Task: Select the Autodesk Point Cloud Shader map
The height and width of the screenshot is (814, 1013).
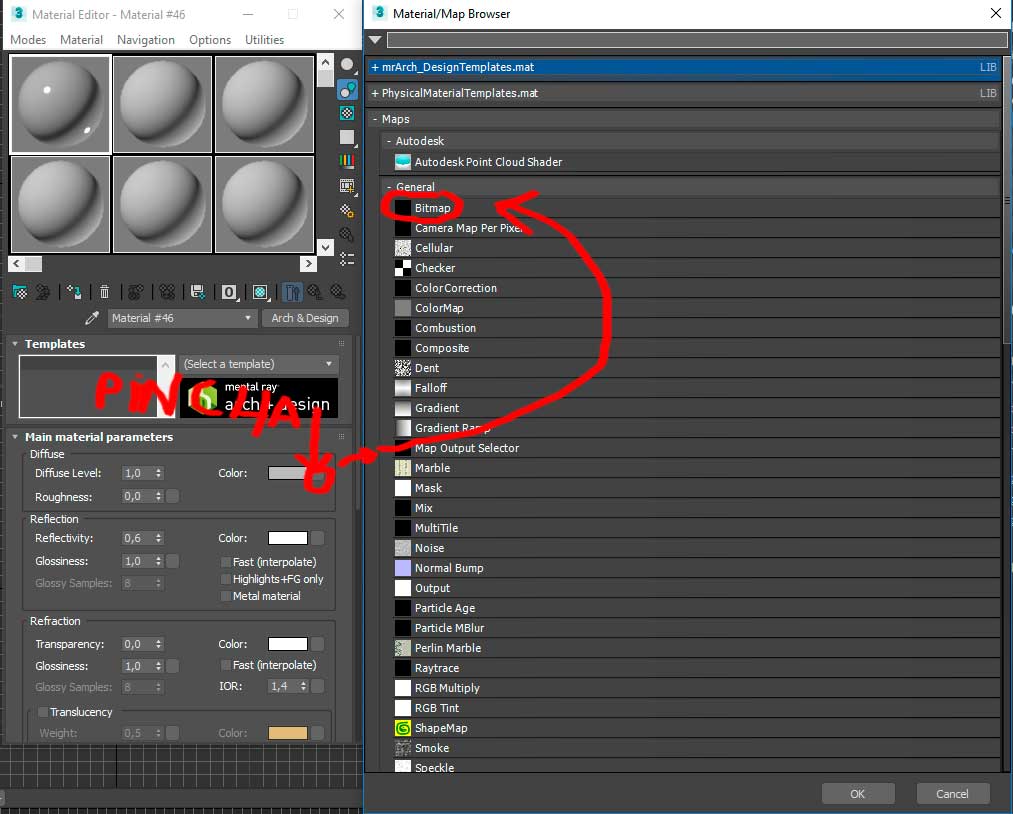Action: (488, 162)
